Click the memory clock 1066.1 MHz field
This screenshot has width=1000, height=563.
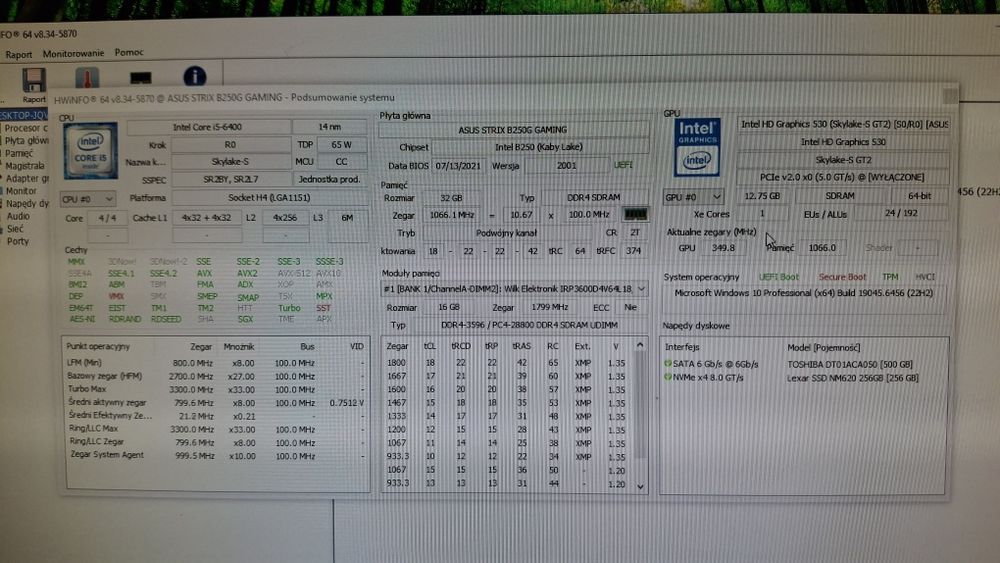[452, 215]
